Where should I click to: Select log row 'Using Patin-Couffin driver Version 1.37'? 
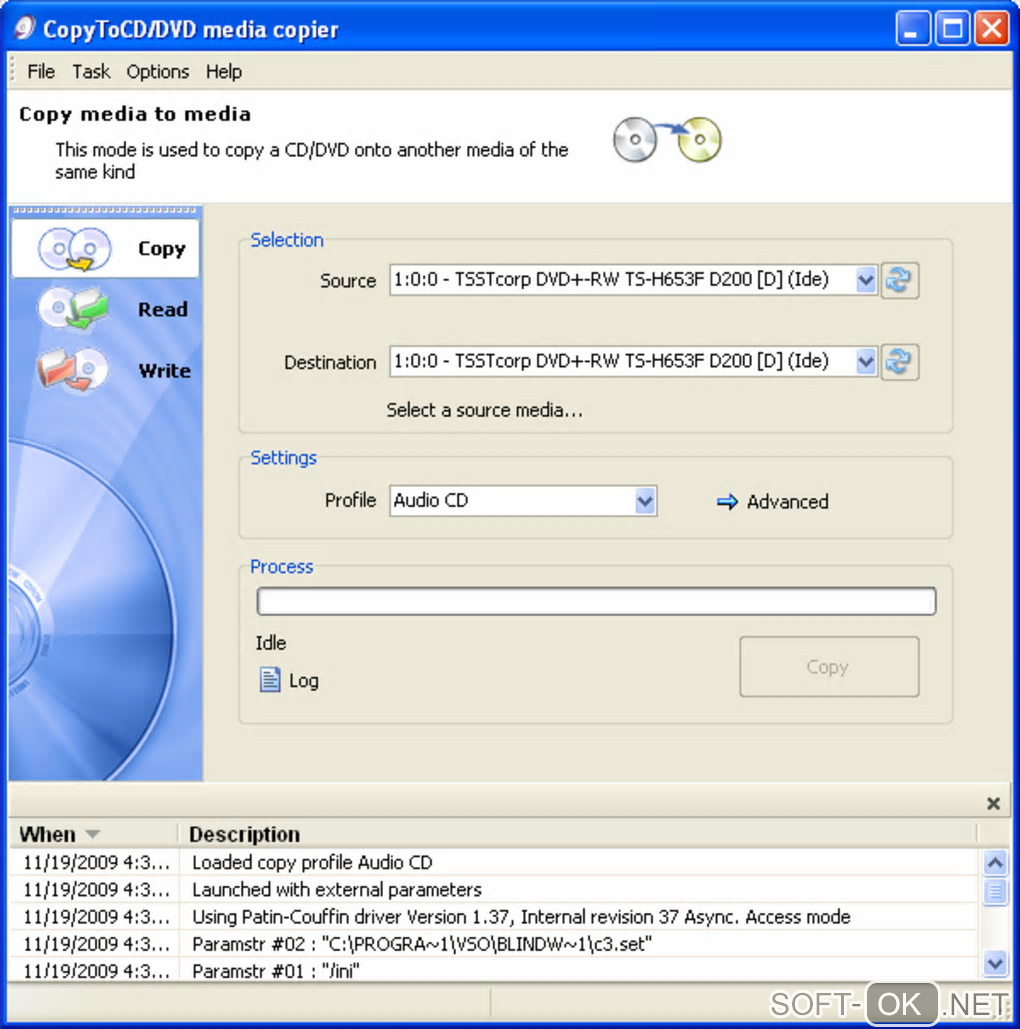coord(494,917)
